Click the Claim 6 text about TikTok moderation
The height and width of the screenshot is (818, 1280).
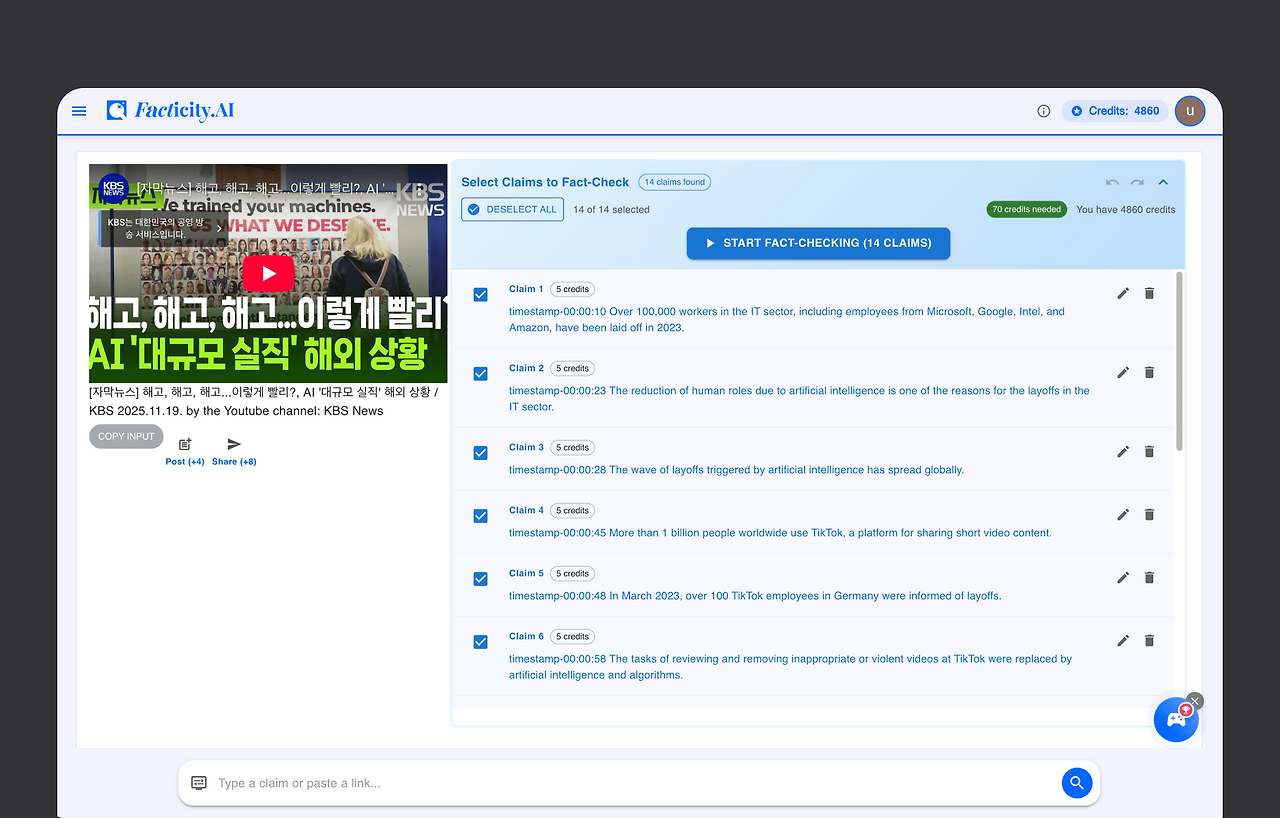[790, 667]
